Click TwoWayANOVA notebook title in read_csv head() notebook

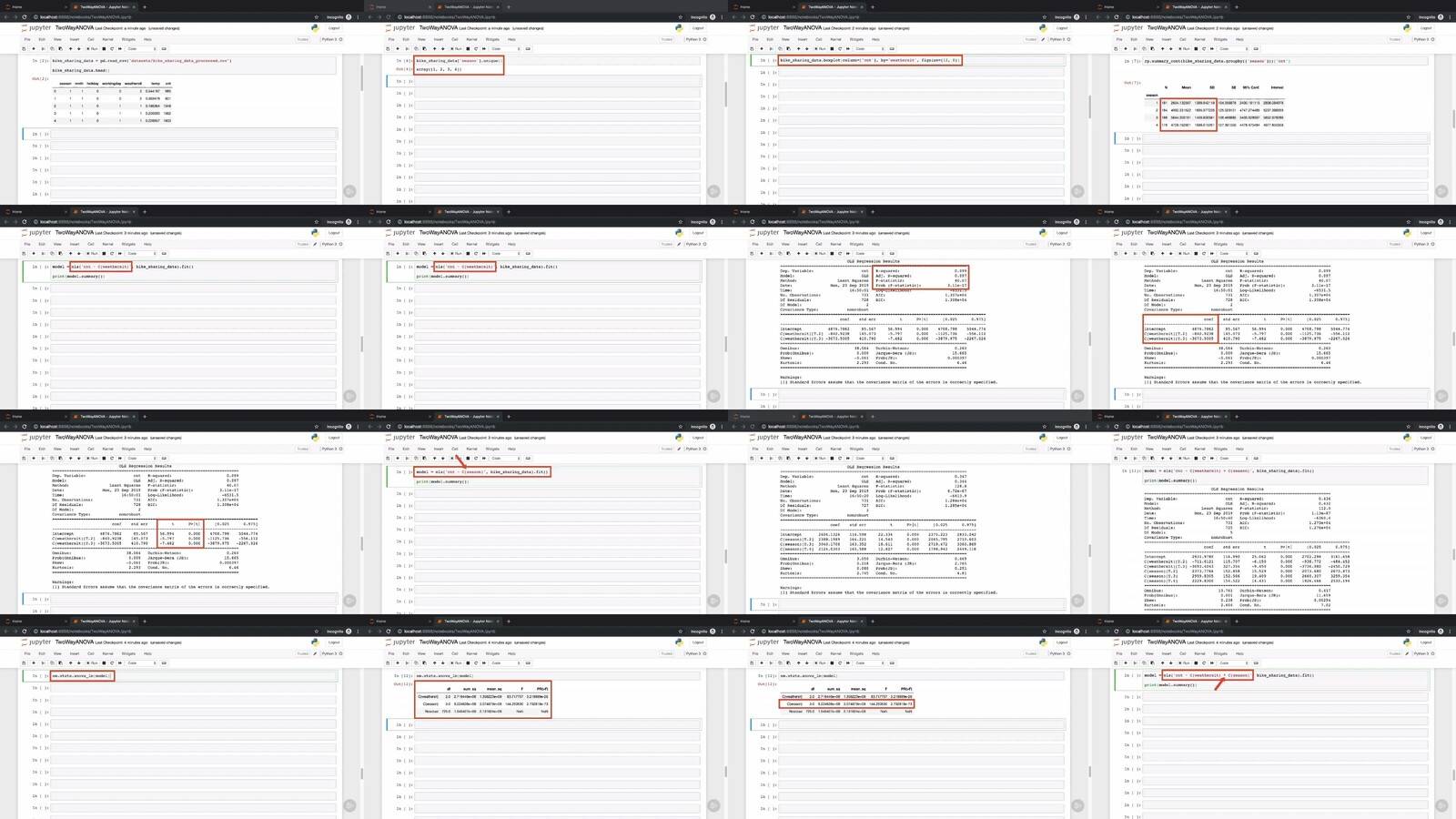tap(75, 28)
